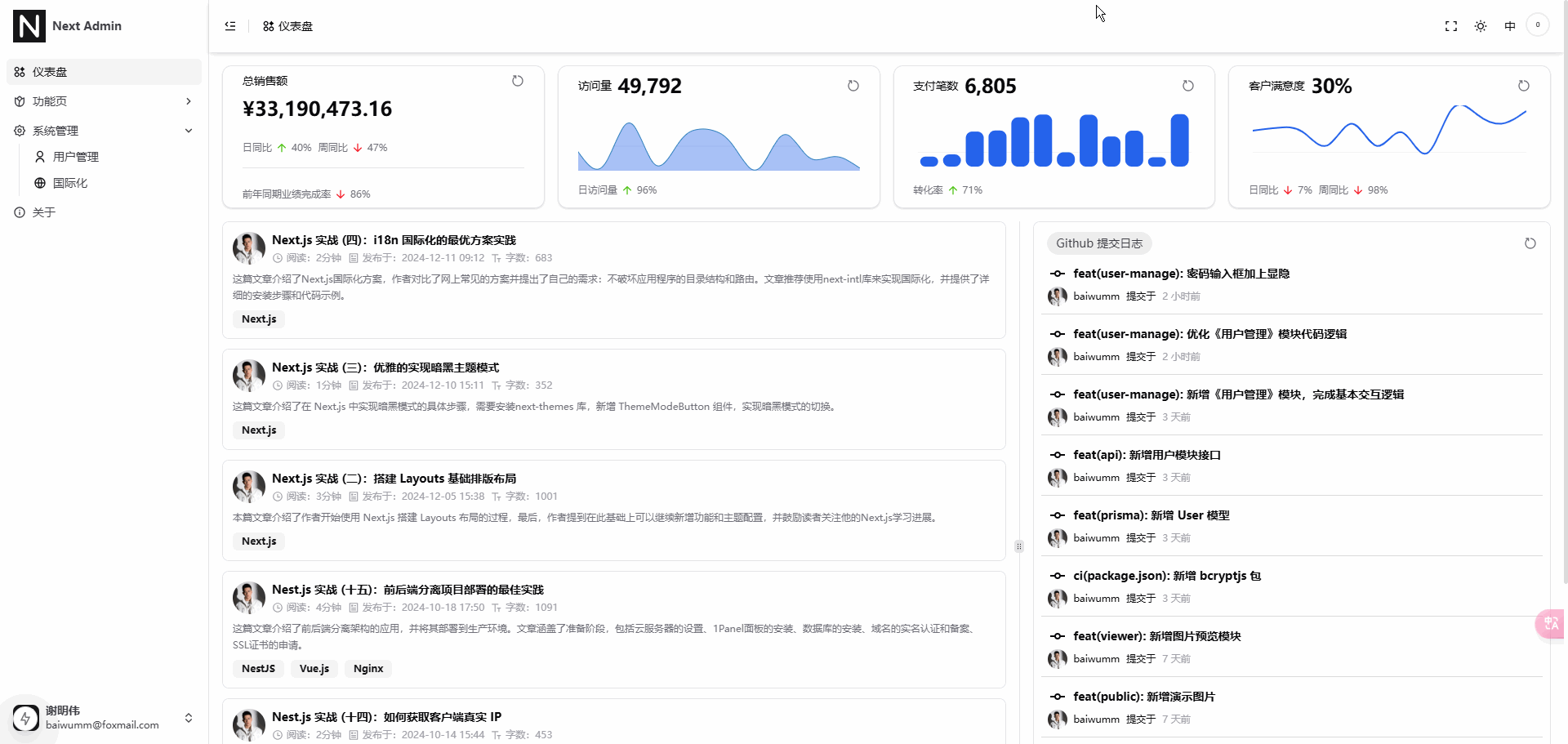Click the author avatar on the i18n article
The height and width of the screenshot is (744, 1568).
[249, 248]
